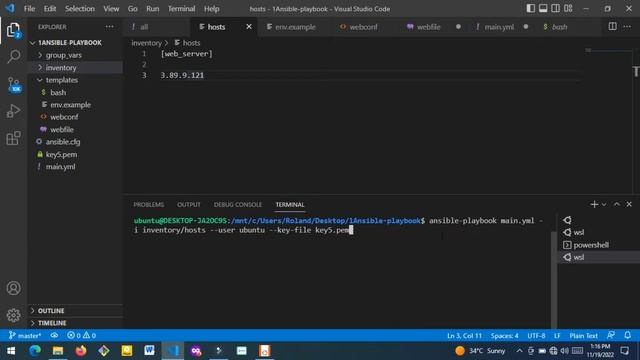Switch to the DEBUG CONSOLE tab
This screenshot has height=360, width=640.
click(238, 204)
